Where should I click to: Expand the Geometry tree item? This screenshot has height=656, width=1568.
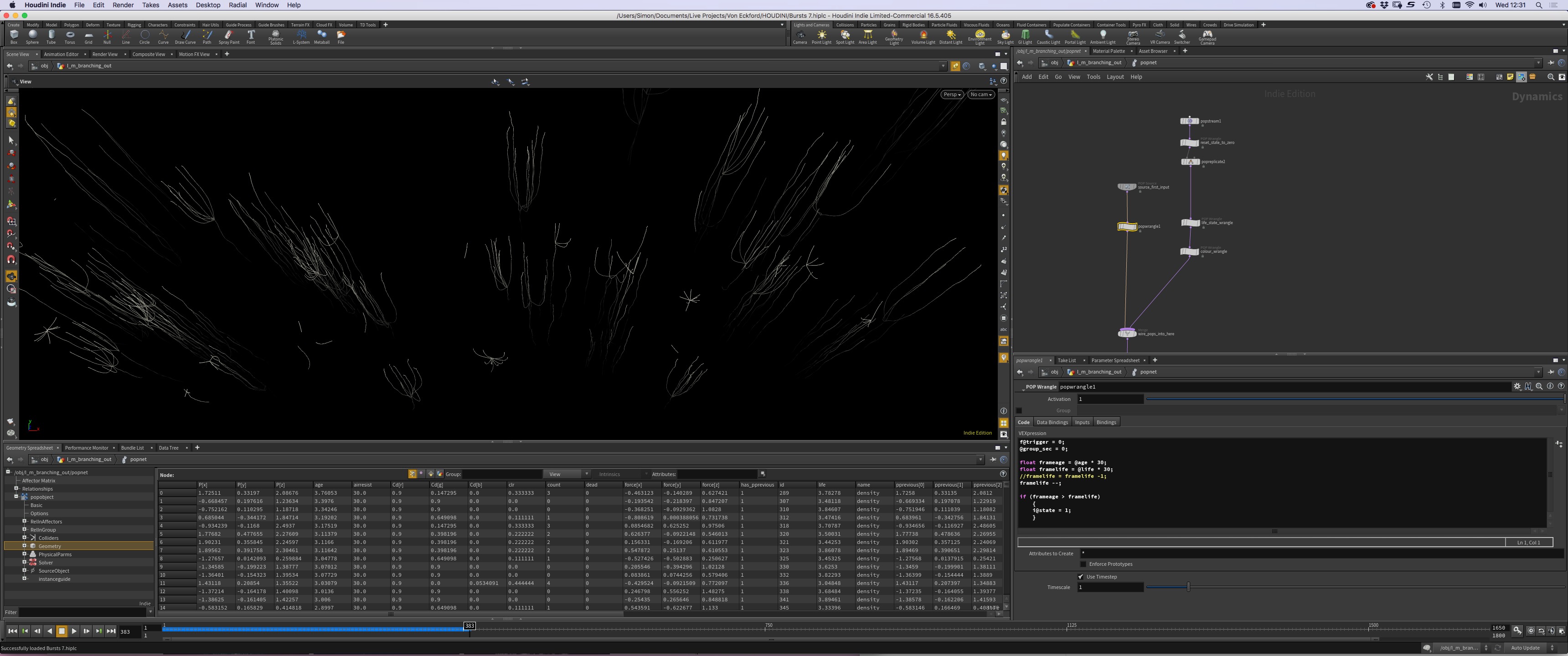(24, 546)
